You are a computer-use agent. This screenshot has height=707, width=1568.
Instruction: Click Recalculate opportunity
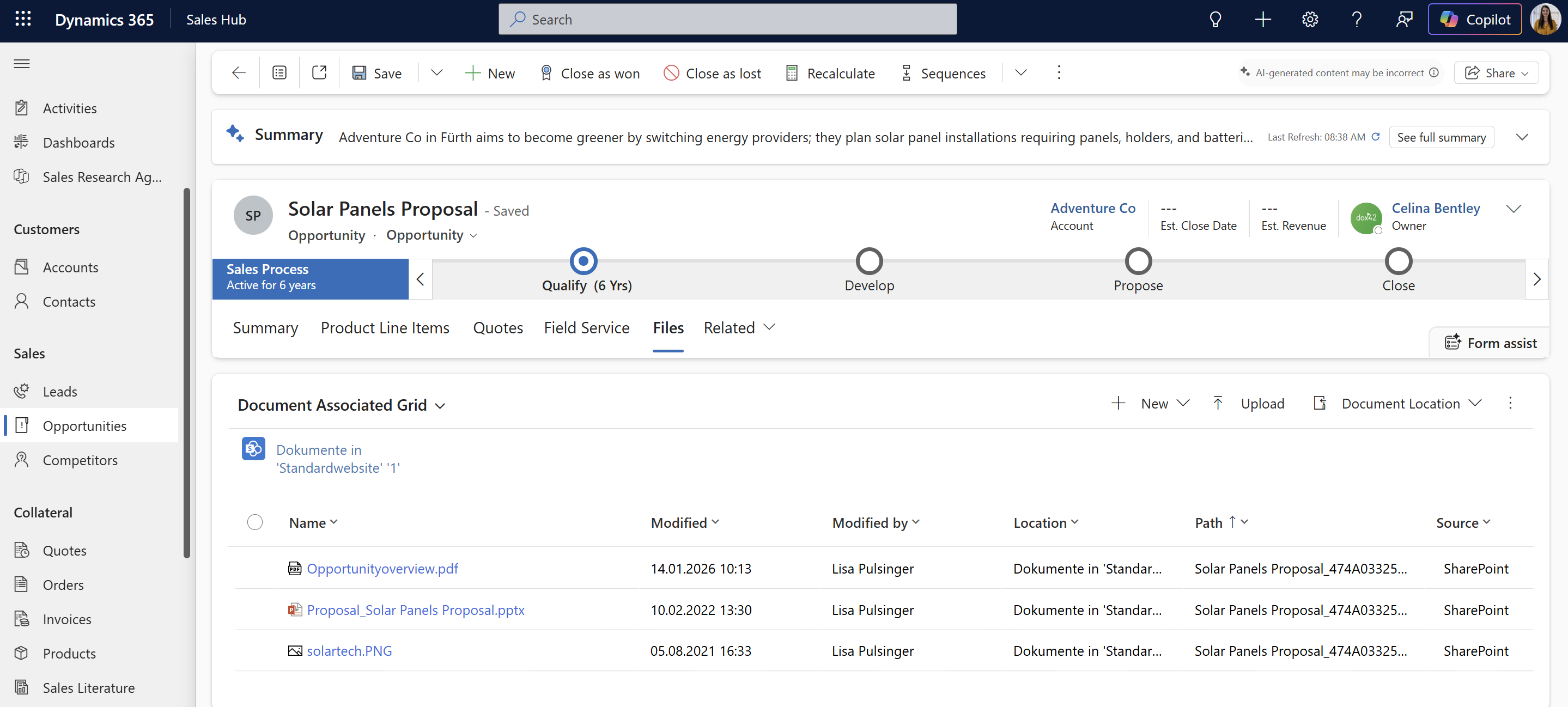pos(830,73)
